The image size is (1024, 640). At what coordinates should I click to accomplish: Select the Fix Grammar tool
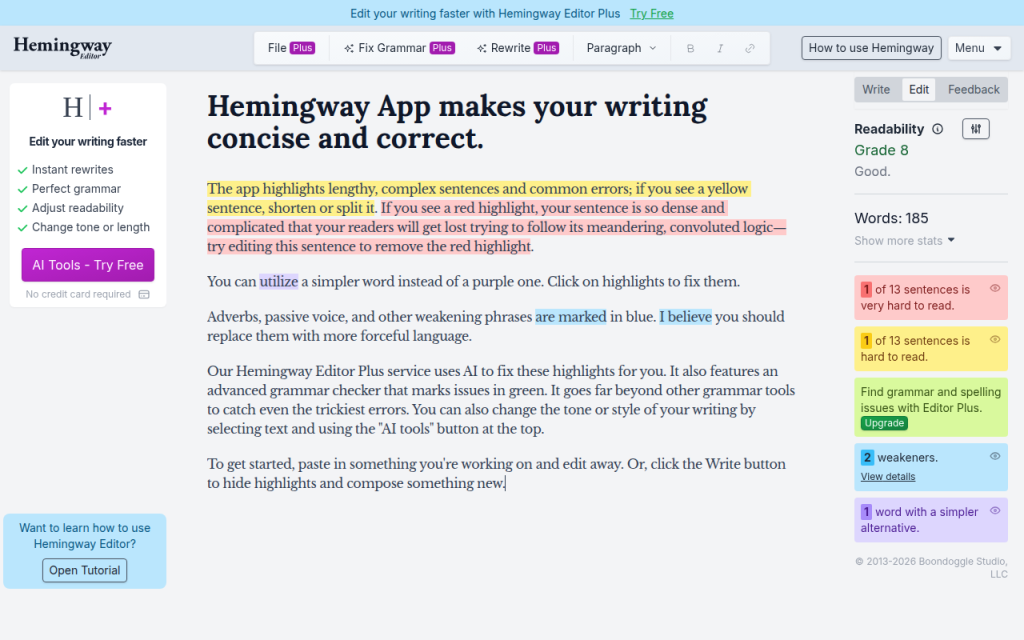[x=398, y=47]
